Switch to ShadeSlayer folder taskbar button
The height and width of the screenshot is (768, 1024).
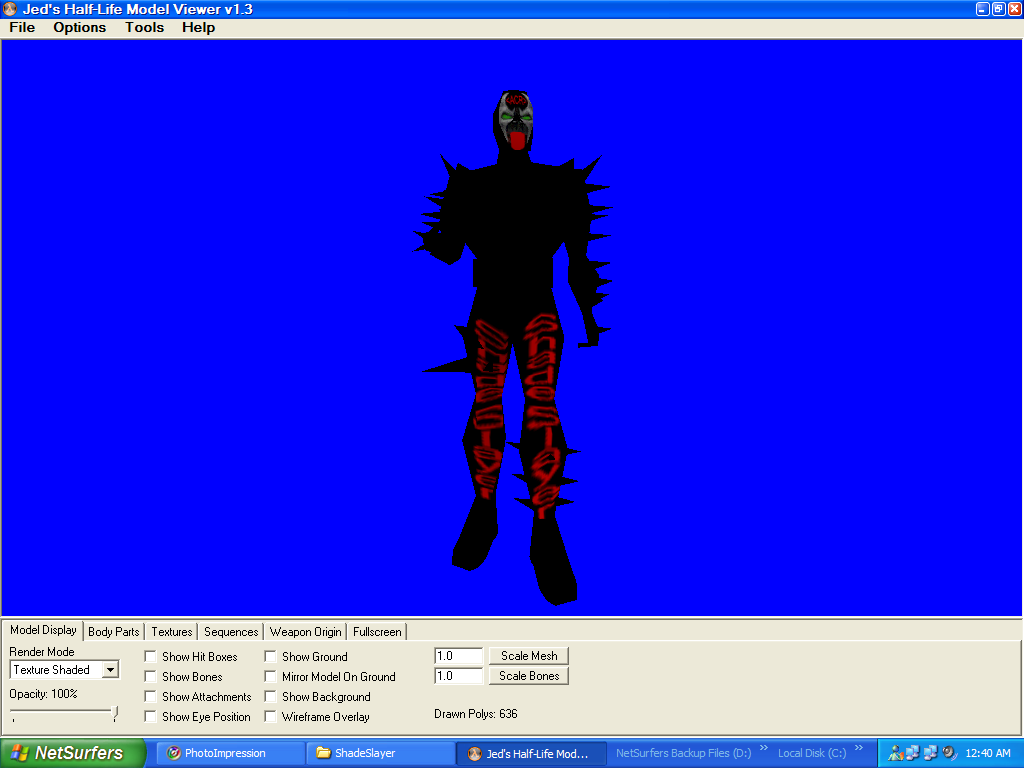click(x=381, y=753)
